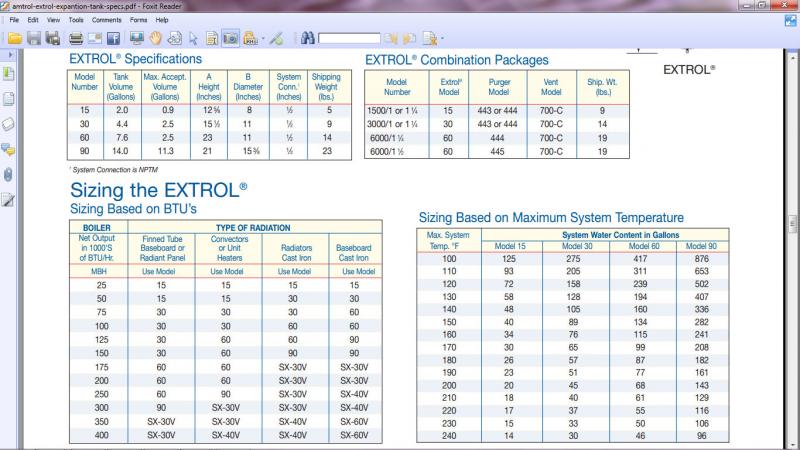Click the green pen signature icon
This screenshot has width=800, height=450.
(x=277, y=38)
